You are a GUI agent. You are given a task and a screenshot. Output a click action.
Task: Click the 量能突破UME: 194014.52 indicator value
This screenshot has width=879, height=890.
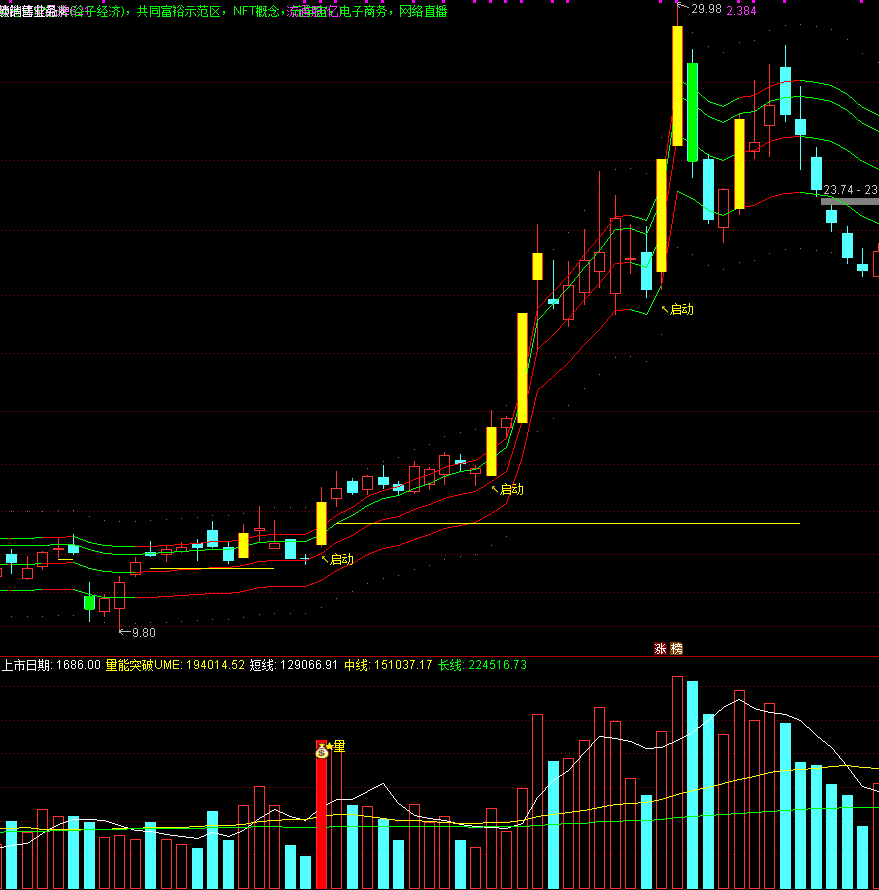(175, 665)
